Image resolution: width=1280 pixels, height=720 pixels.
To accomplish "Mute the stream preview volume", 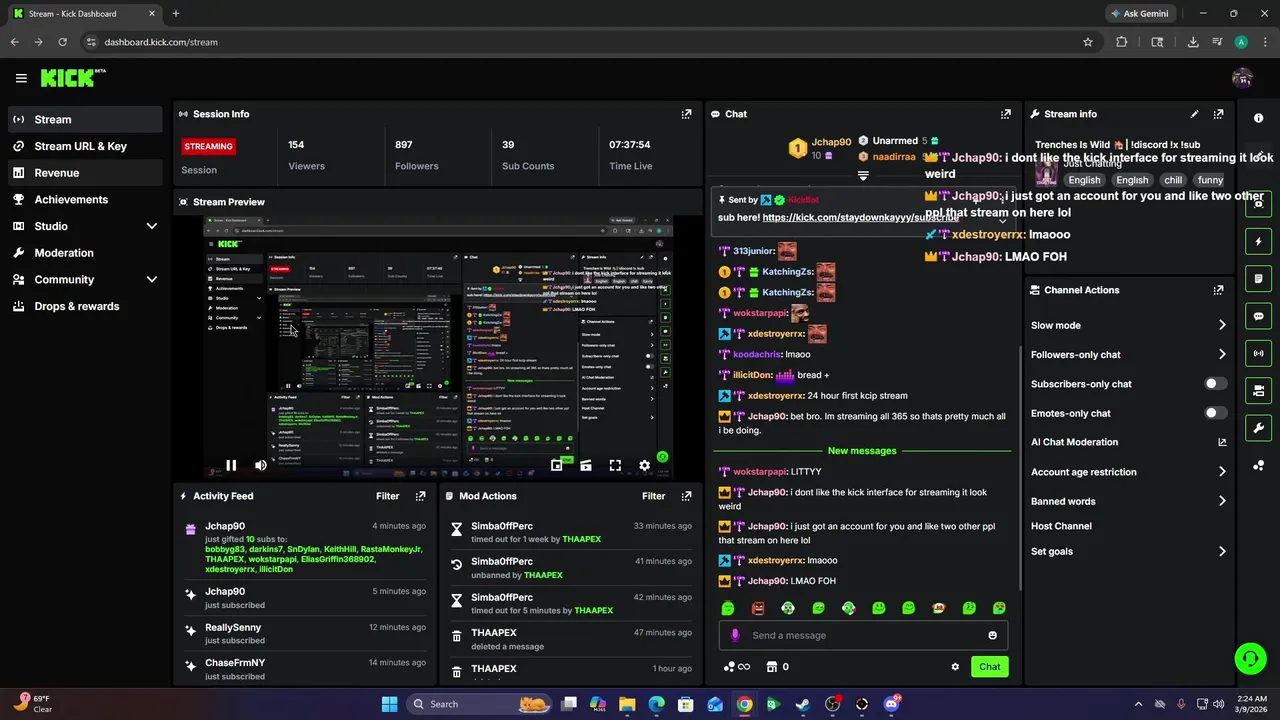I will (x=261, y=465).
